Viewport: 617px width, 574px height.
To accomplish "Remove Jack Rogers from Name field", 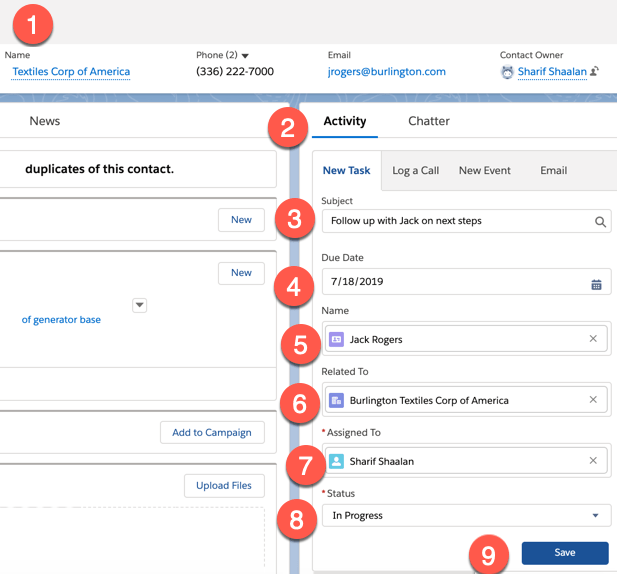I will pyautogui.click(x=593, y=338).
